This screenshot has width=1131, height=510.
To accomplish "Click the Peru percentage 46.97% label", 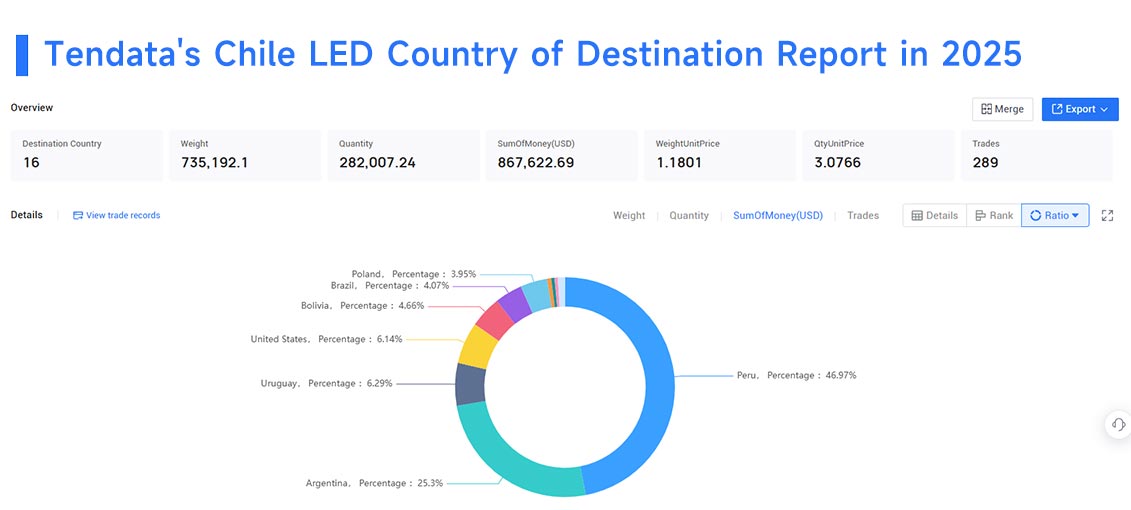I will click(796, 375).
